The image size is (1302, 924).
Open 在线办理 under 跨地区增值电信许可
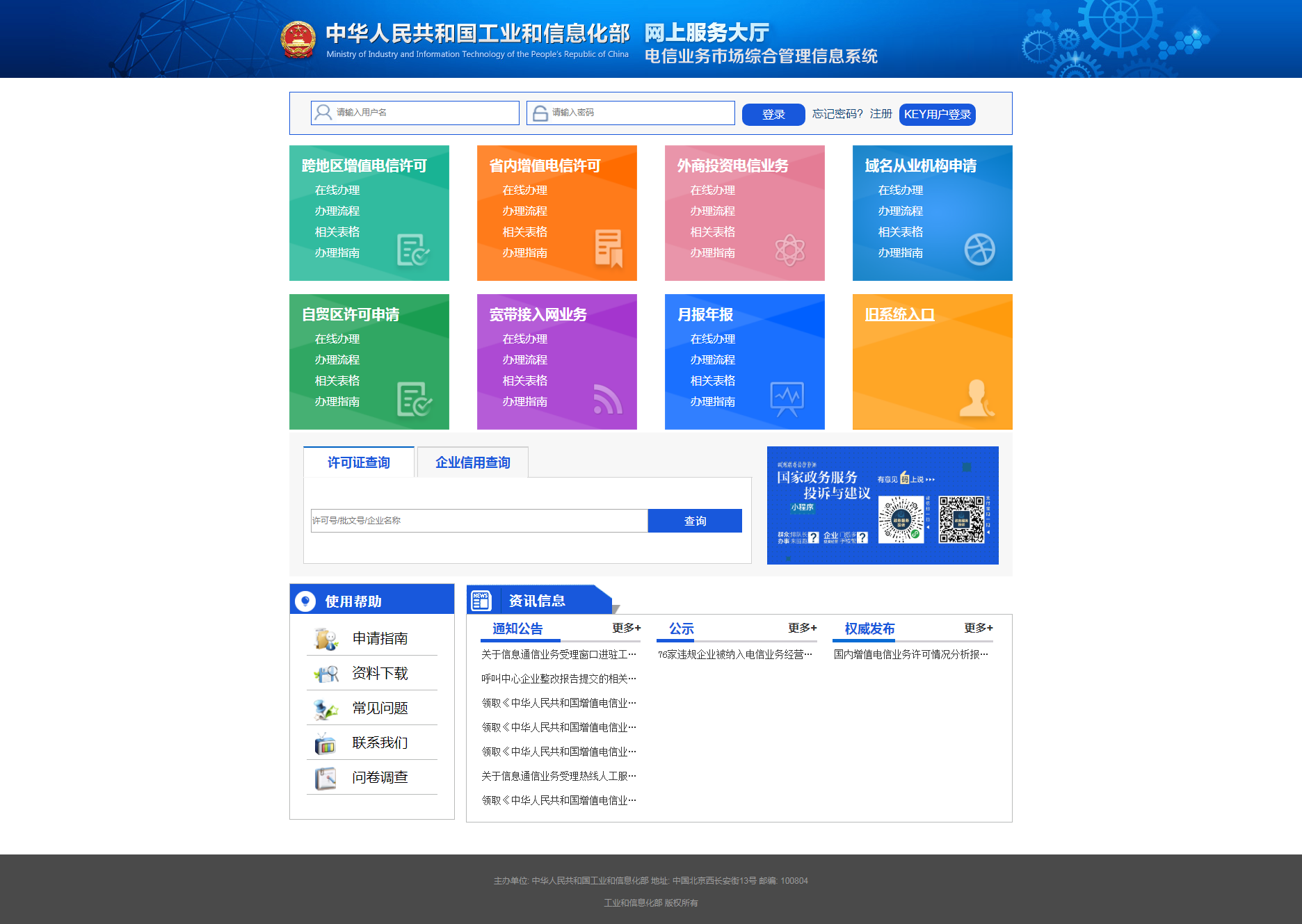[x=337, y=190]
